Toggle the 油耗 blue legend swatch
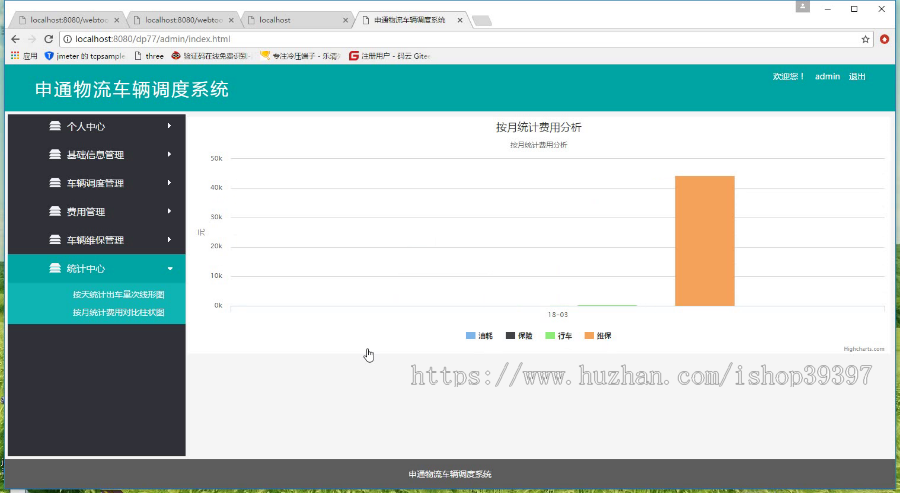The width and height of the screenshot is (900, 493). click(471, 336)
